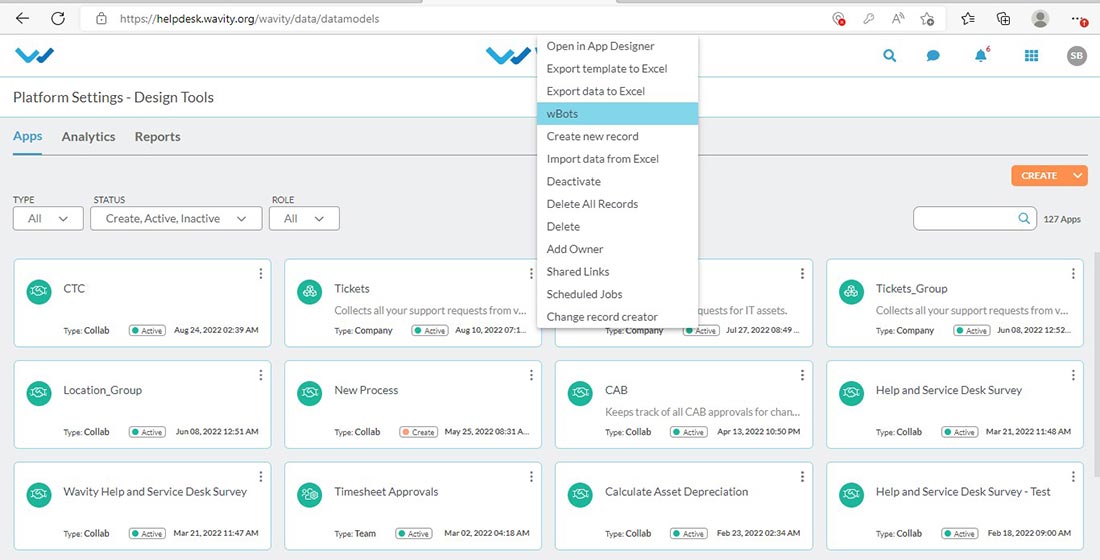Select Add Owner option
Screen dimensions: 1100x560
click(575, 249)
